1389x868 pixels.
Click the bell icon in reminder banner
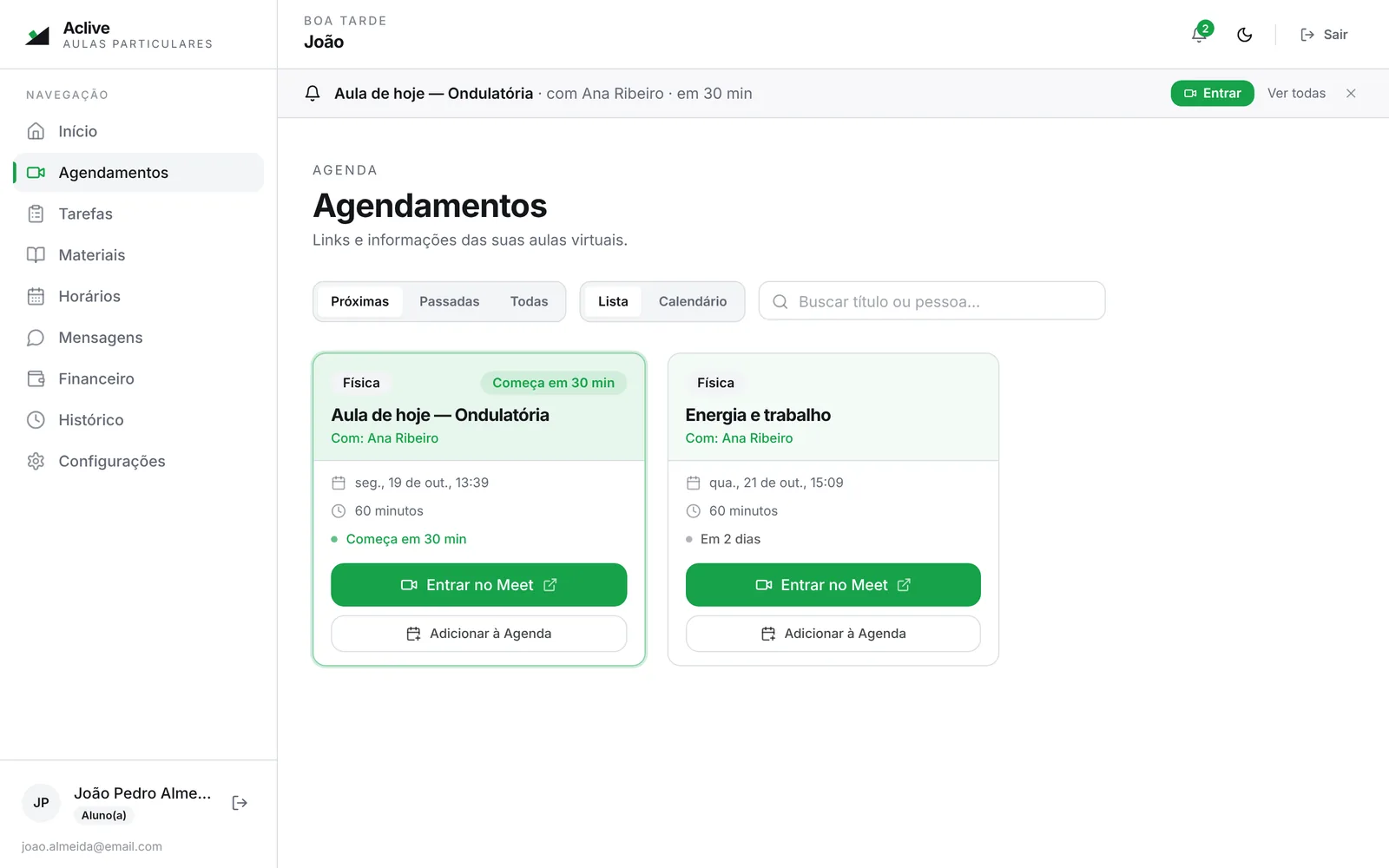pos(313,94)
